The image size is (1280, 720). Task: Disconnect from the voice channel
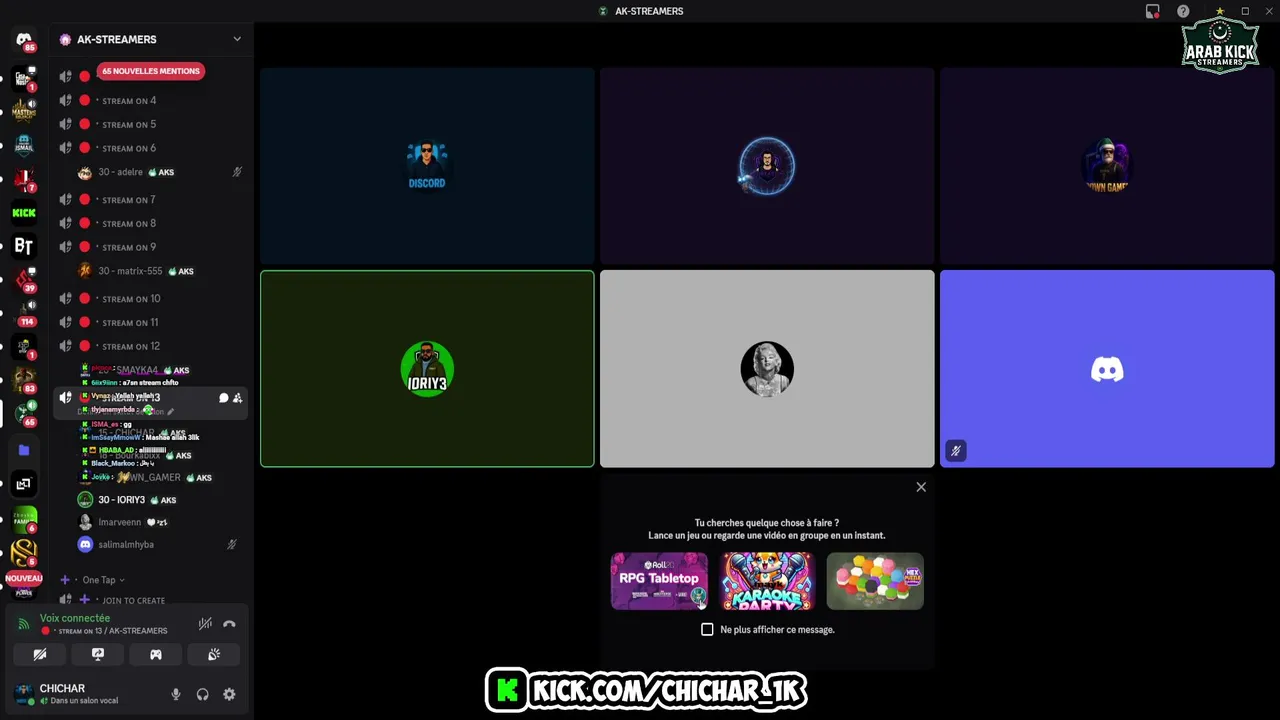click(229, 624)
